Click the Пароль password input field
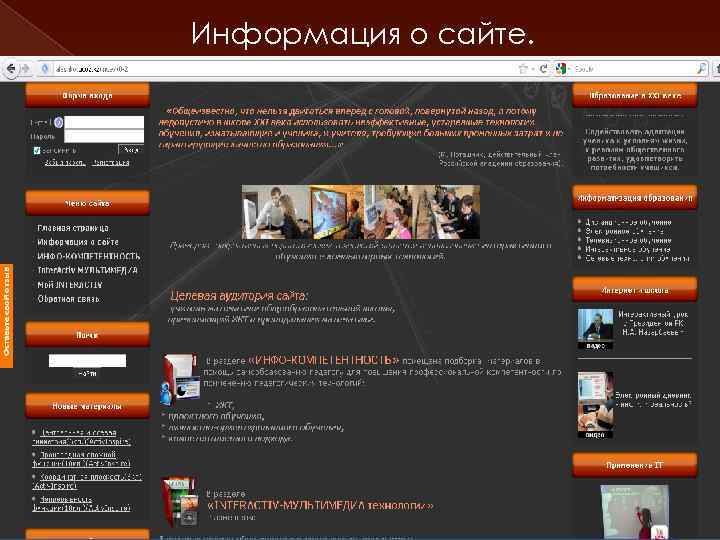The height and width of the screenshot is (540, 720). (x=104, y=136)
